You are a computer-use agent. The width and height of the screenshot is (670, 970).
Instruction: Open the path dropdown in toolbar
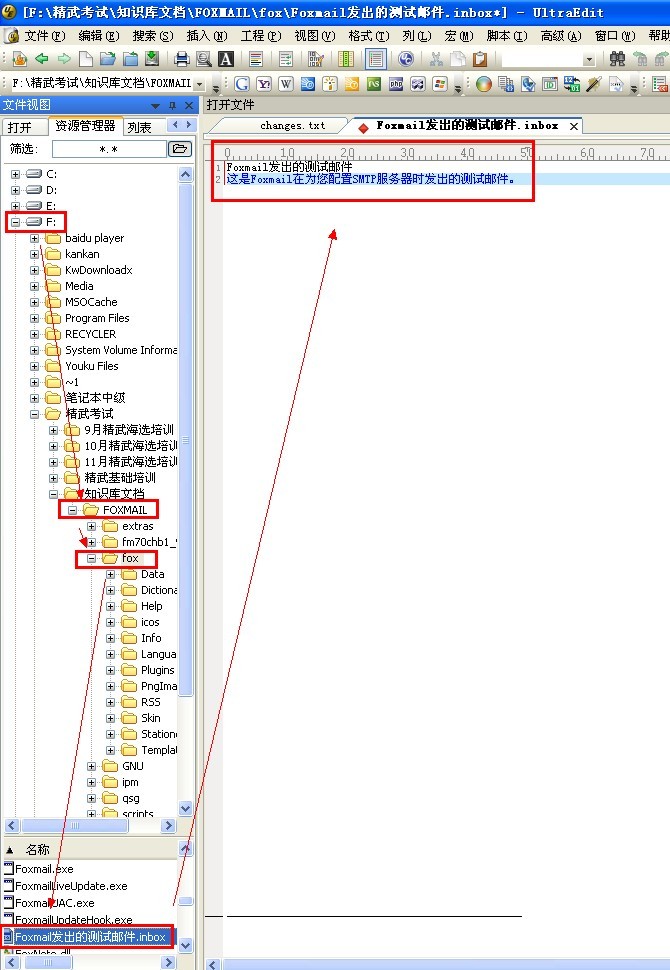pos(200,84)
